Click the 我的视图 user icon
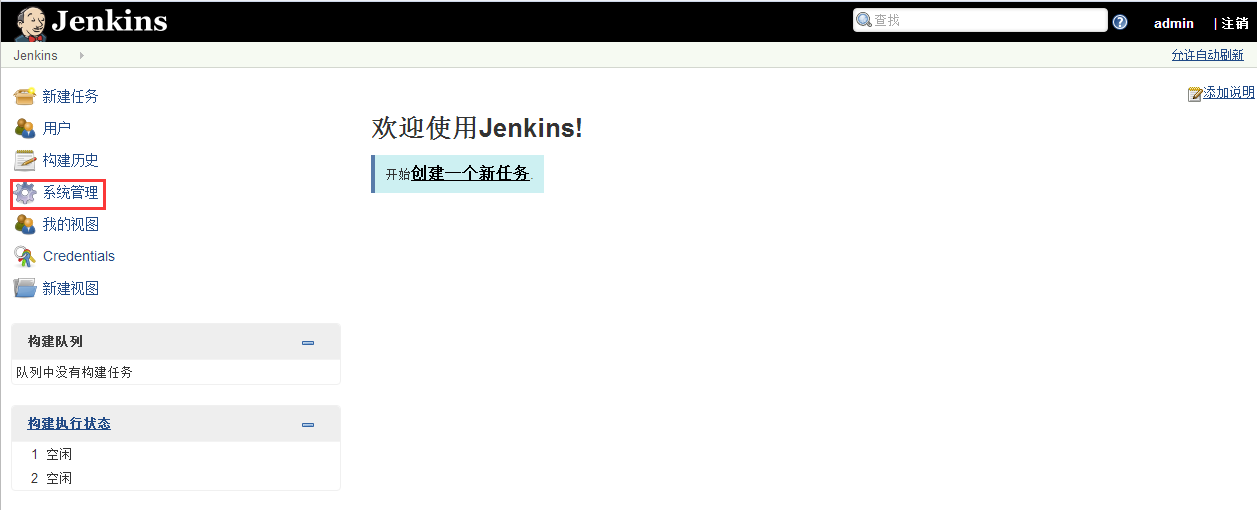The image size is (1257, 510). click(25, 224)
